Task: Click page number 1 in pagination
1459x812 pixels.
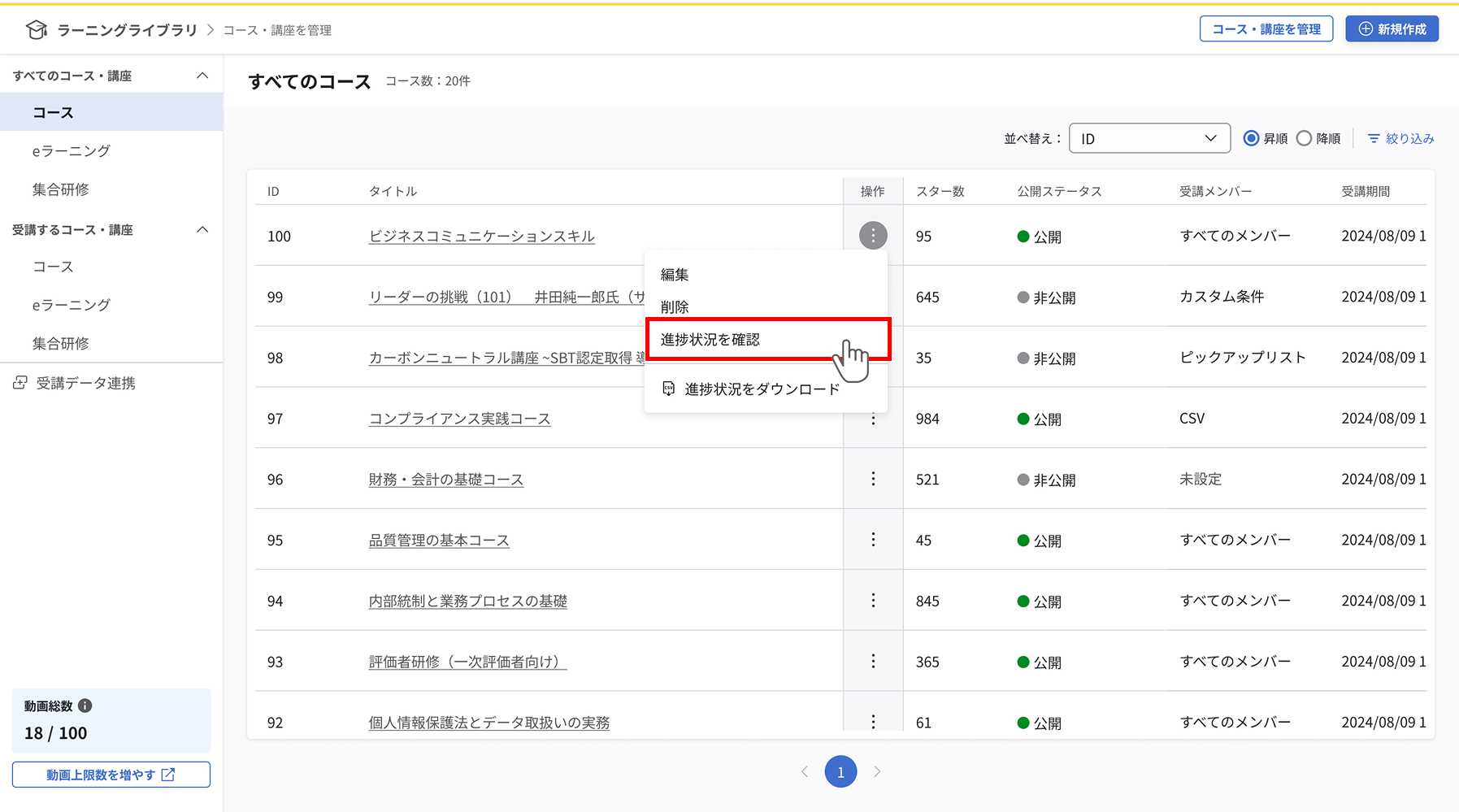Action: (840, 771)
